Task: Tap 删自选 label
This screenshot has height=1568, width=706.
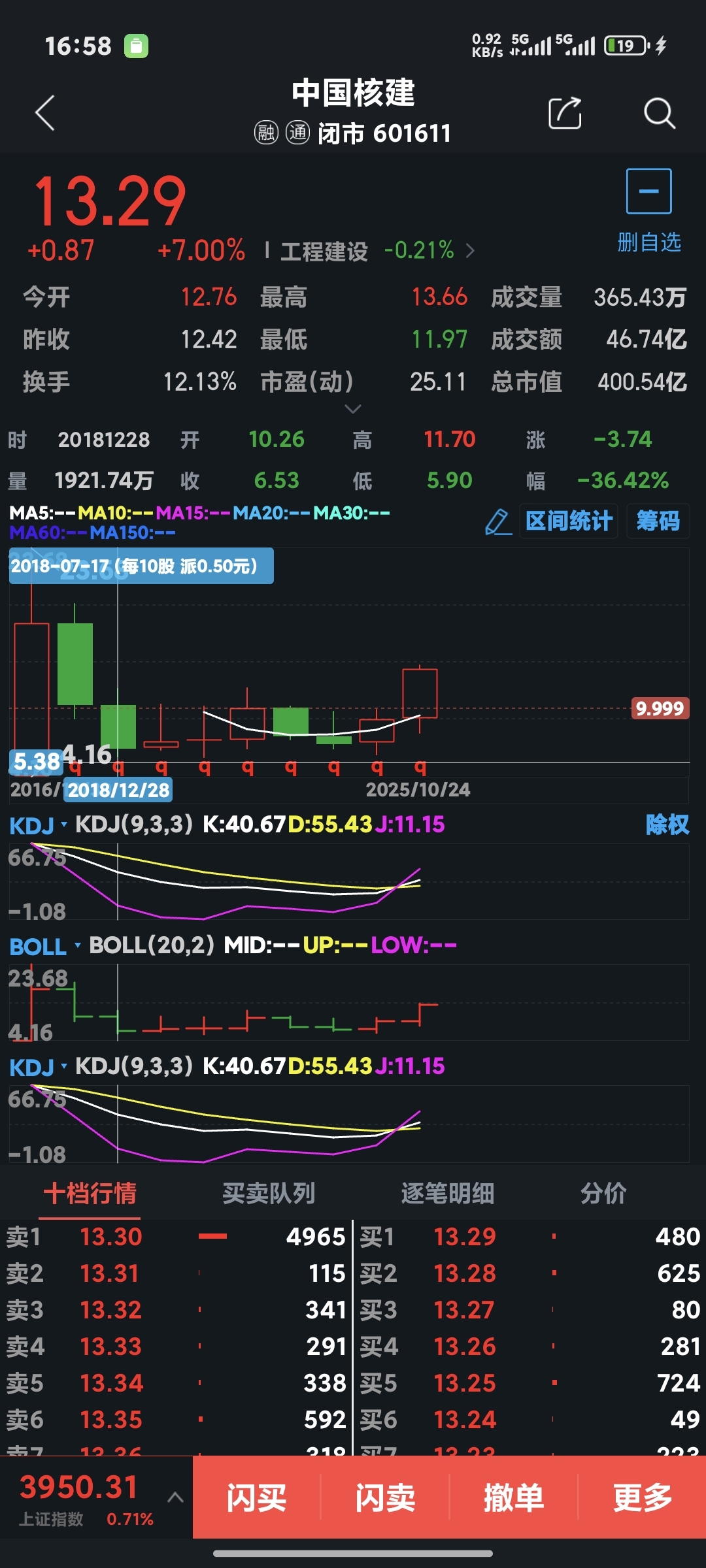Action: (649, 242)
